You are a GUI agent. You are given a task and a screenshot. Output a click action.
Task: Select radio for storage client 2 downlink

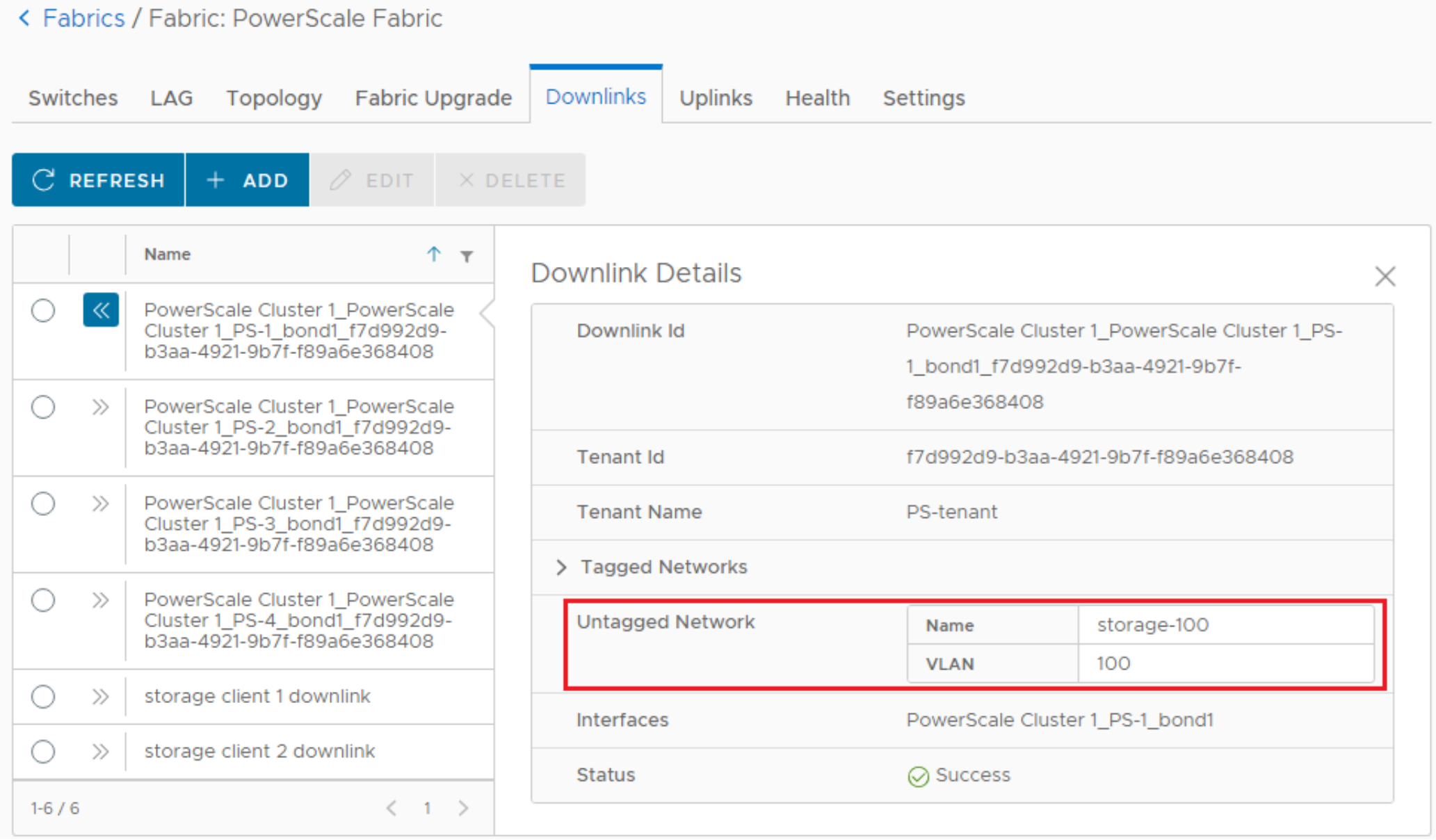[x=43, y=752]
